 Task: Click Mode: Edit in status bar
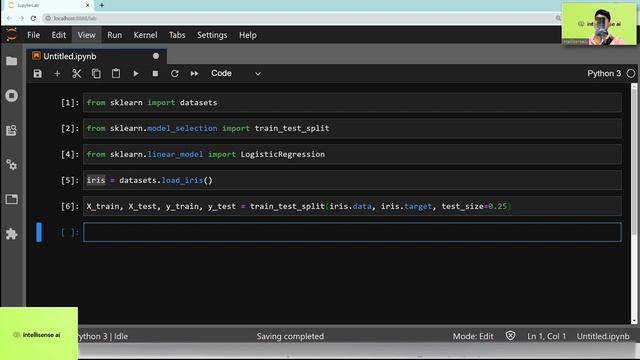coord(473,336)
